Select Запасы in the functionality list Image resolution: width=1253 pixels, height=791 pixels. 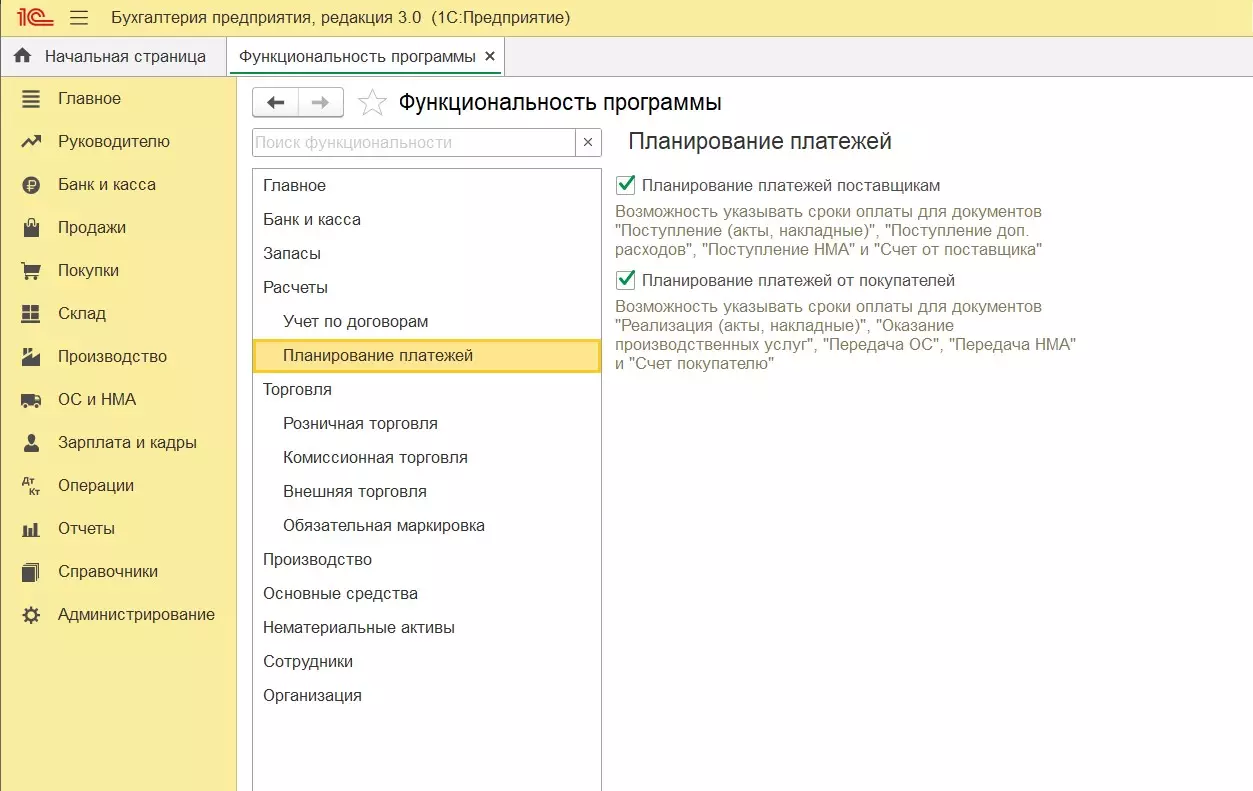427,253
